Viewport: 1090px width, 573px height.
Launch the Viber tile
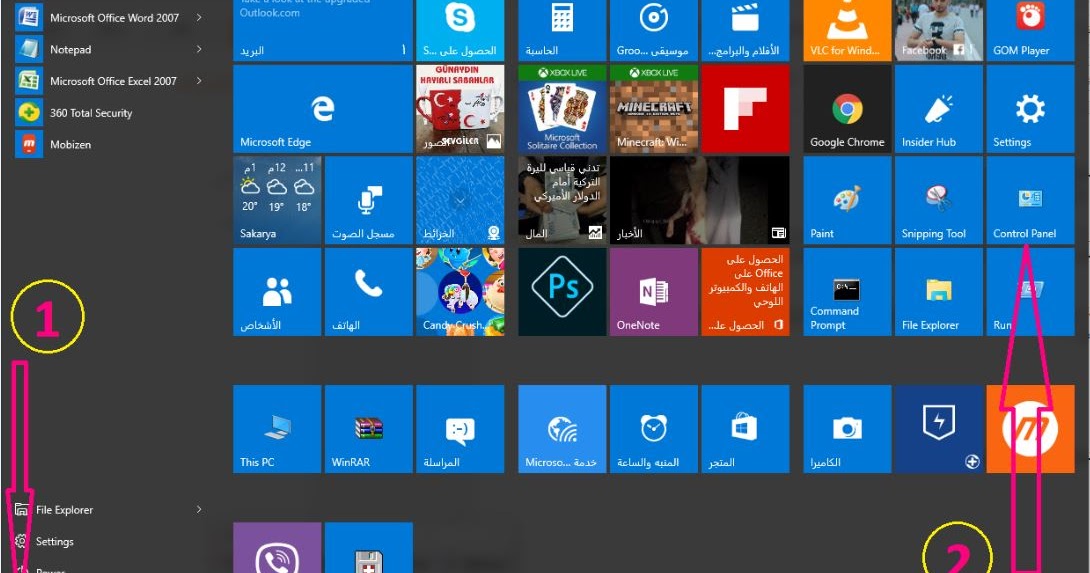(x=277, y=548)
